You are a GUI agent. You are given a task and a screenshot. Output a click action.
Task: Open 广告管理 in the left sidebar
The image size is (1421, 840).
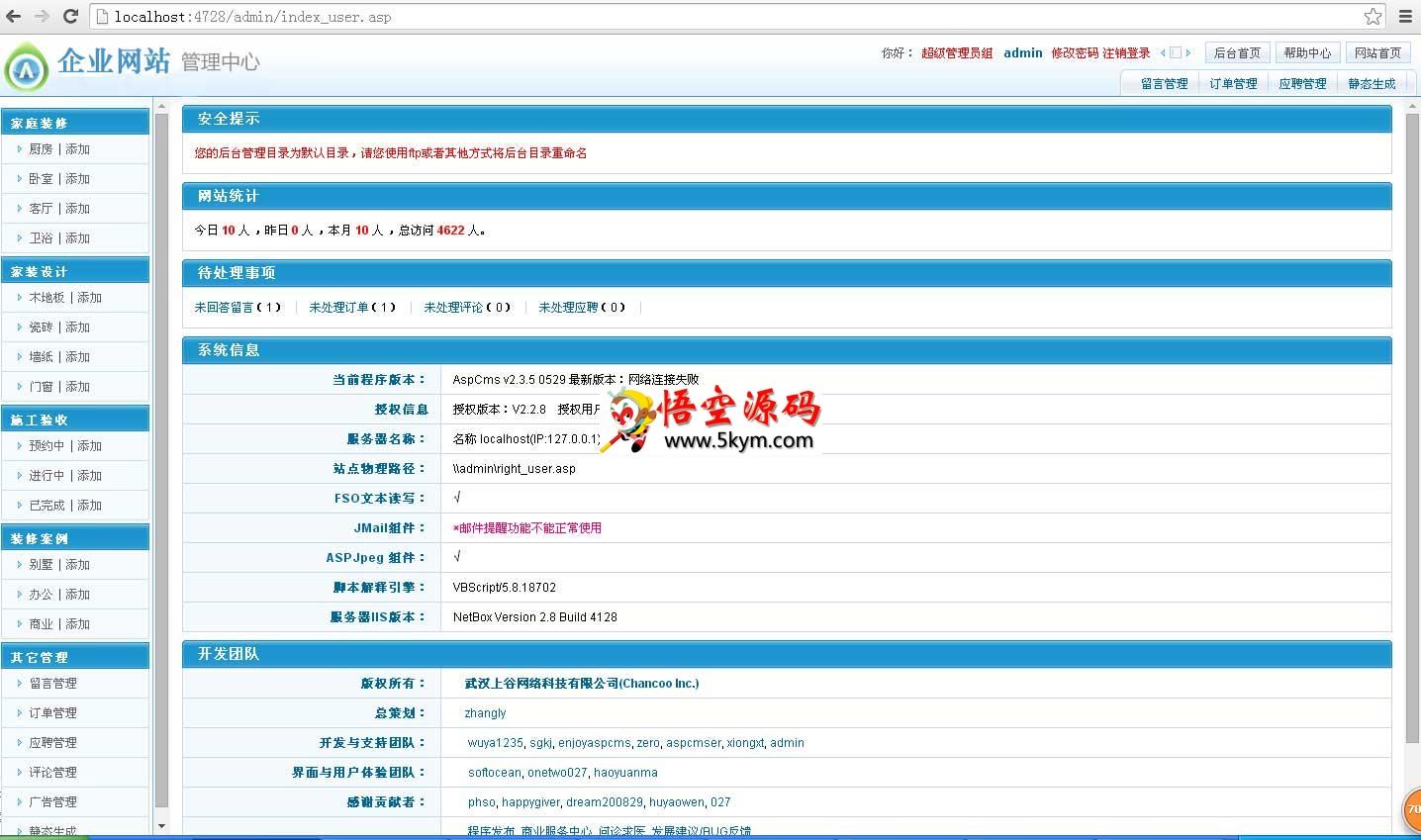pos(52,802)
